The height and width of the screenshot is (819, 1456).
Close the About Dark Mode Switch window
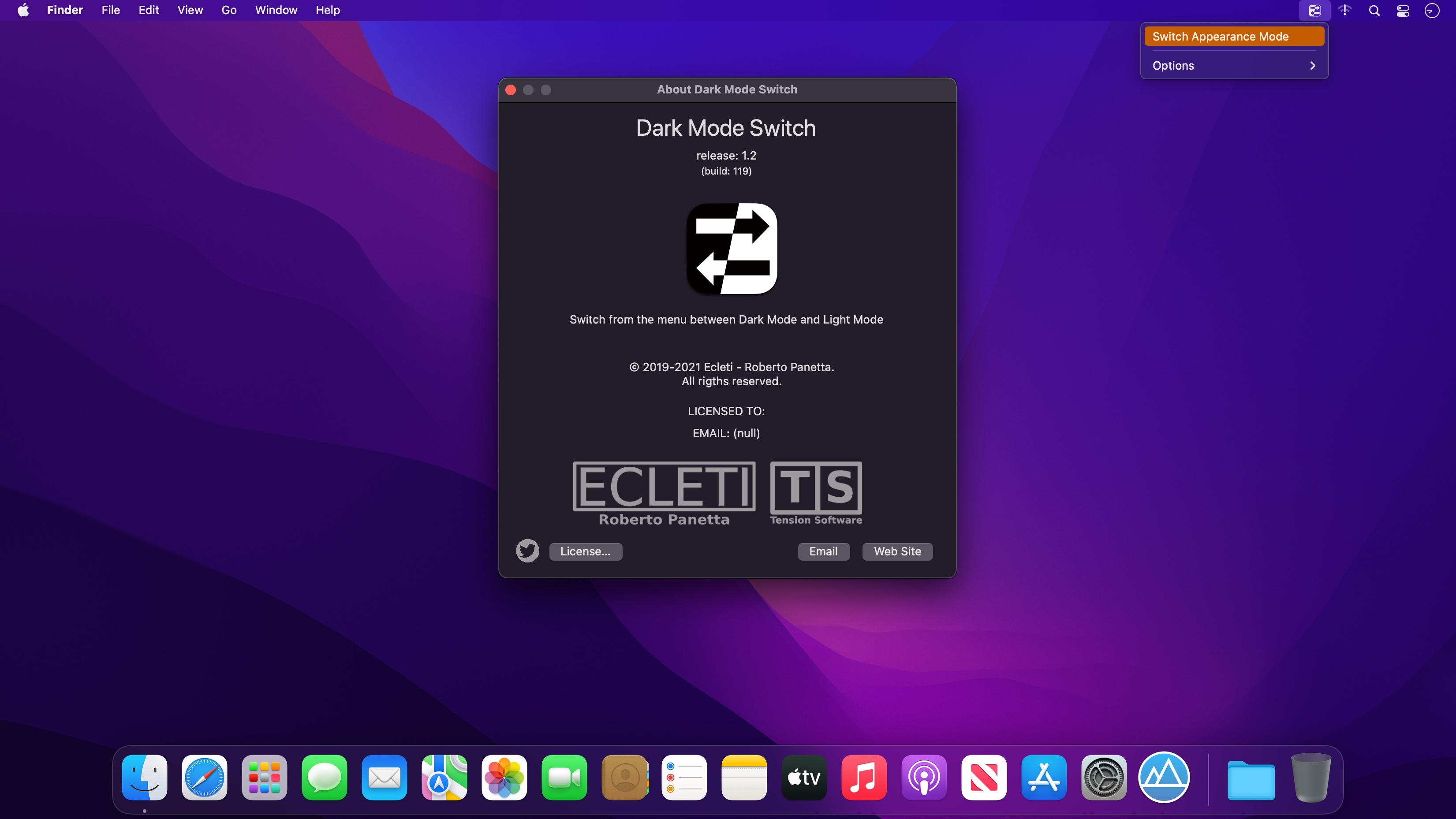[510, 90]
